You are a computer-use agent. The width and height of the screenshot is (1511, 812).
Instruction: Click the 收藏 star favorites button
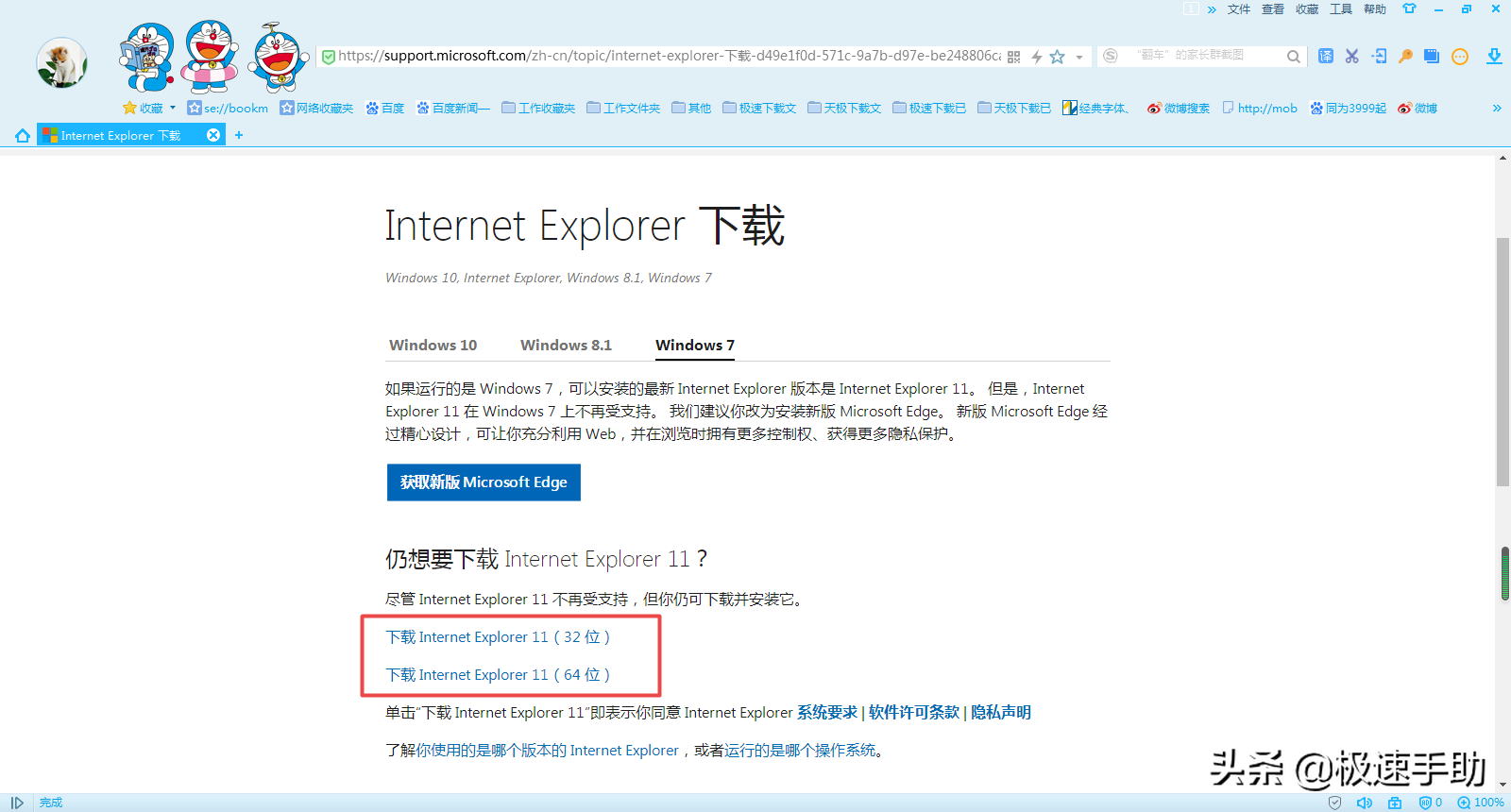(143, 108)
